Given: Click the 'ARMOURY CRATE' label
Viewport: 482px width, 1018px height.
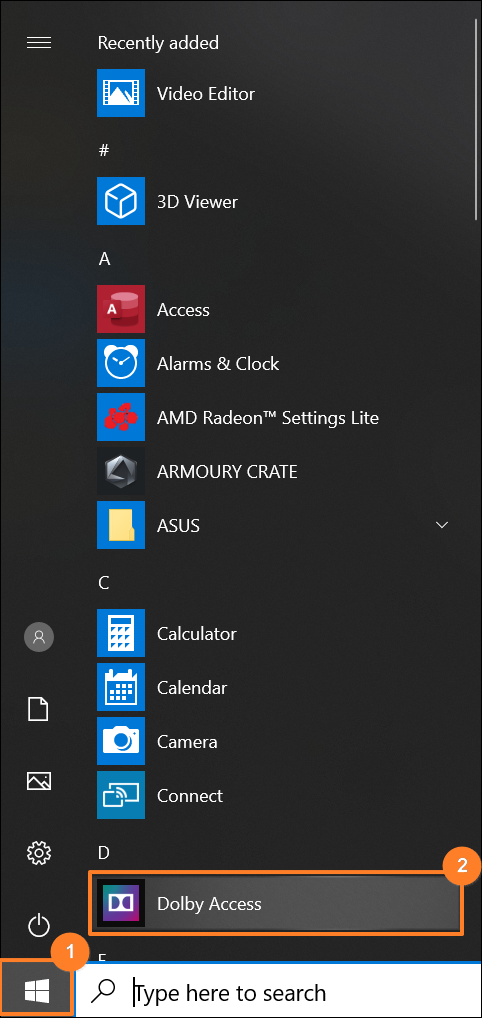Looking at the screenshot, I should [x=227, y=471].
